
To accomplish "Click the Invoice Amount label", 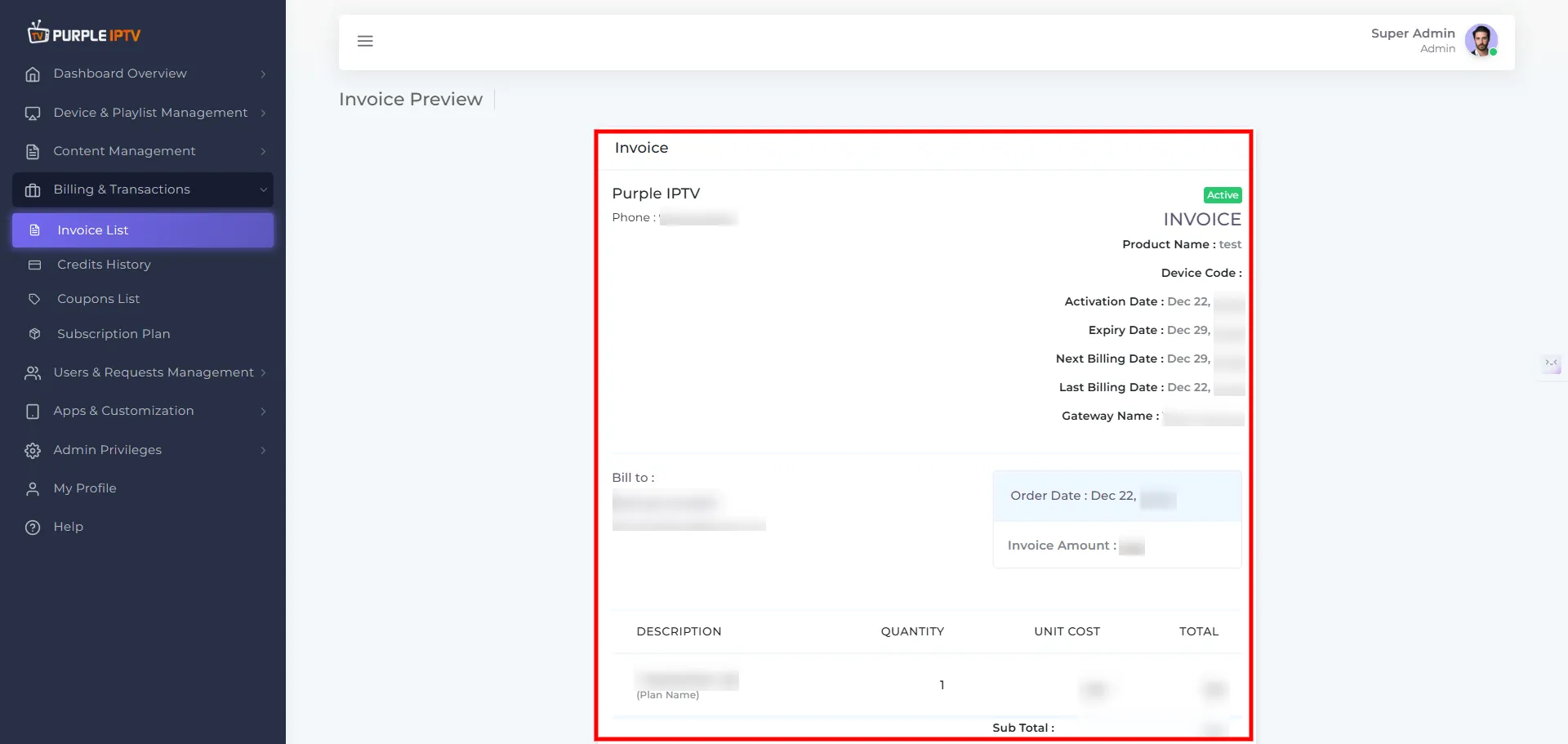I will pyautogui.click(x=1062, y=546).
